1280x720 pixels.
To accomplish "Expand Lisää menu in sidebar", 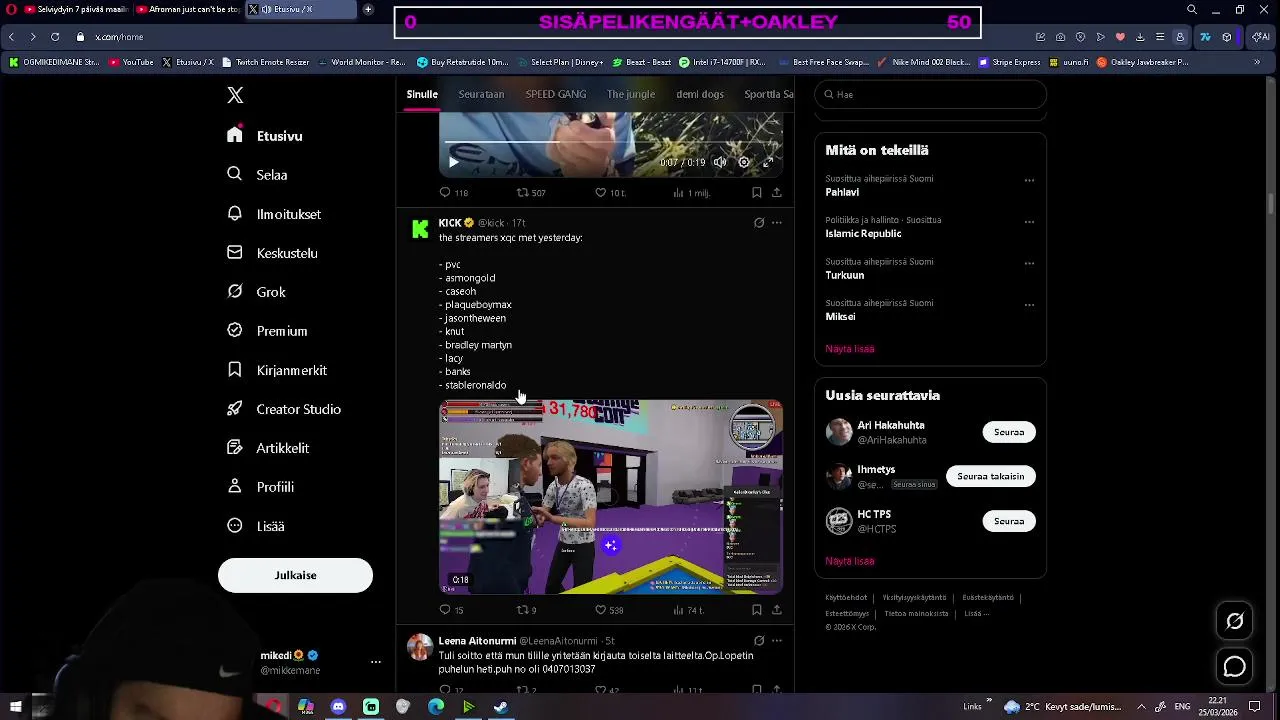I will tap(256, 526).
